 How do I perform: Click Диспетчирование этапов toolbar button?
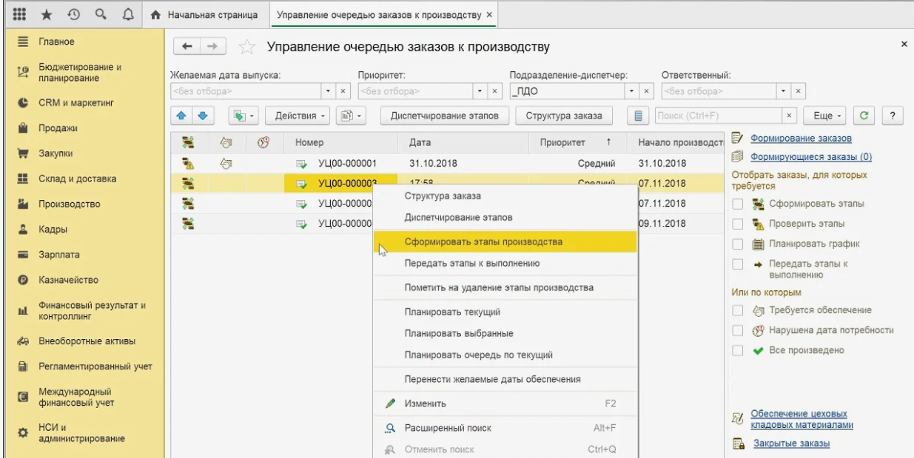point(445,115)
